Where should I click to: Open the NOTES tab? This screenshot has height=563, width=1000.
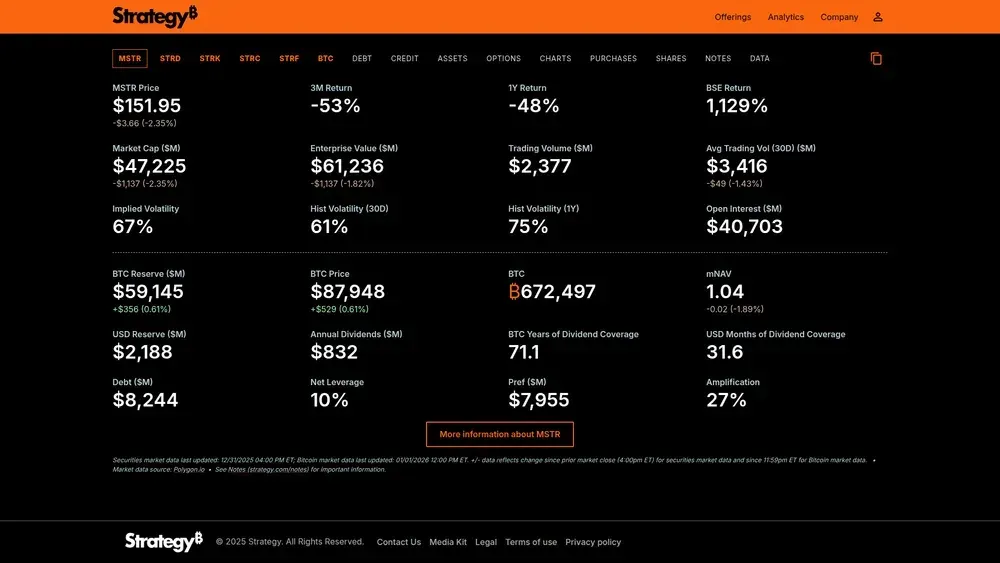coord(718,59)
